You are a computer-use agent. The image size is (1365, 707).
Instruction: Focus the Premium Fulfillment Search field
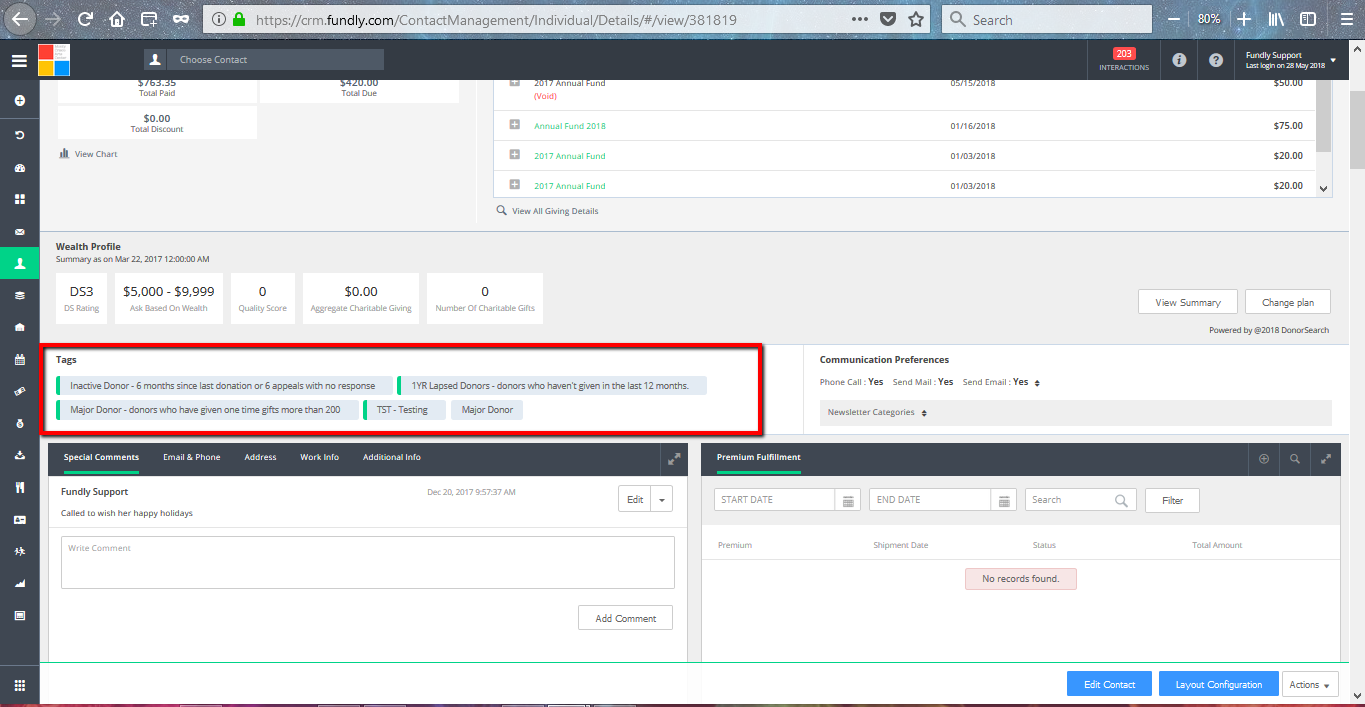[1081, 500]
